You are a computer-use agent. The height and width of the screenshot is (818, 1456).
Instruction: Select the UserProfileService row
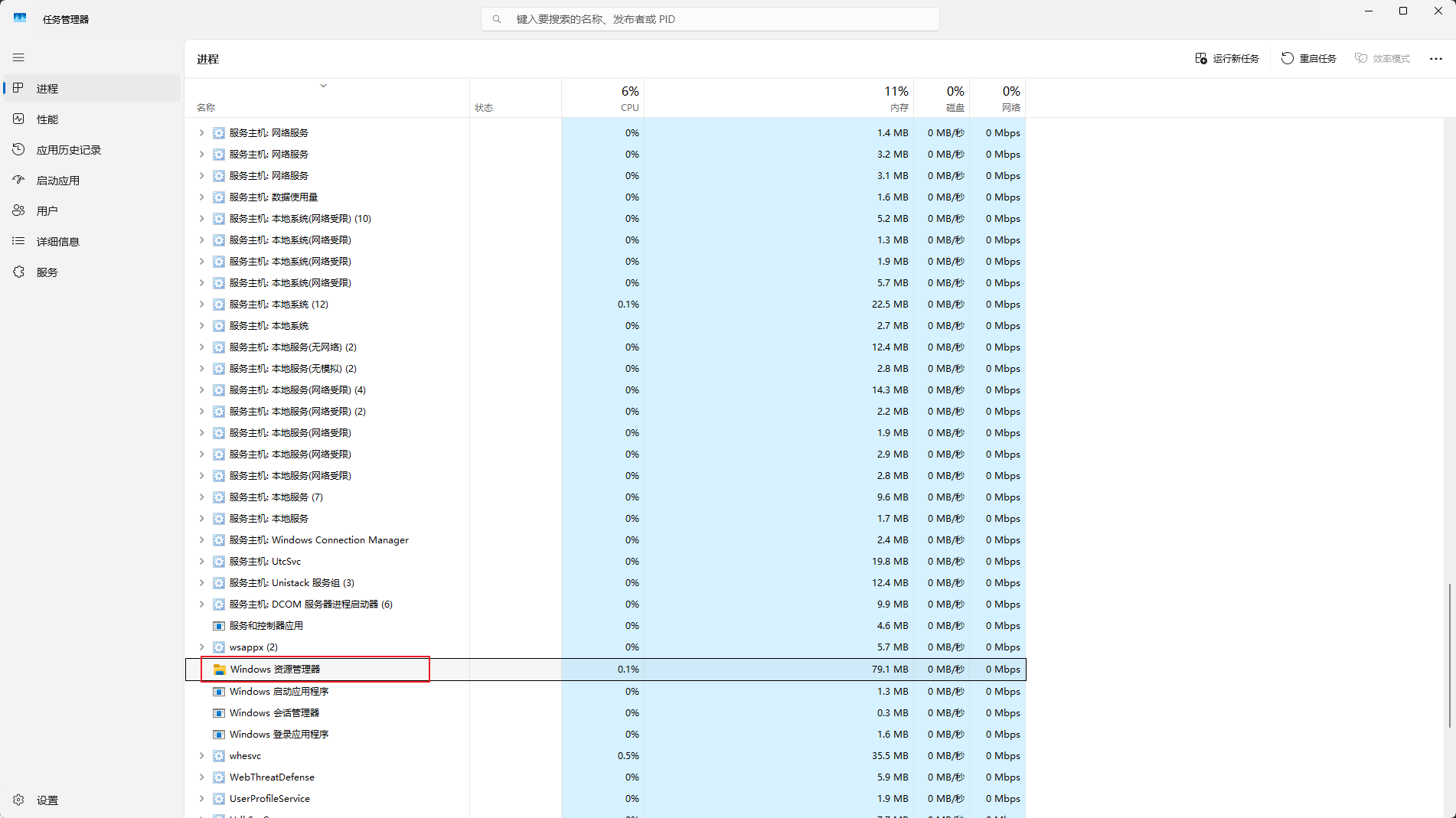pyautogui.click(x=605, y=799)
